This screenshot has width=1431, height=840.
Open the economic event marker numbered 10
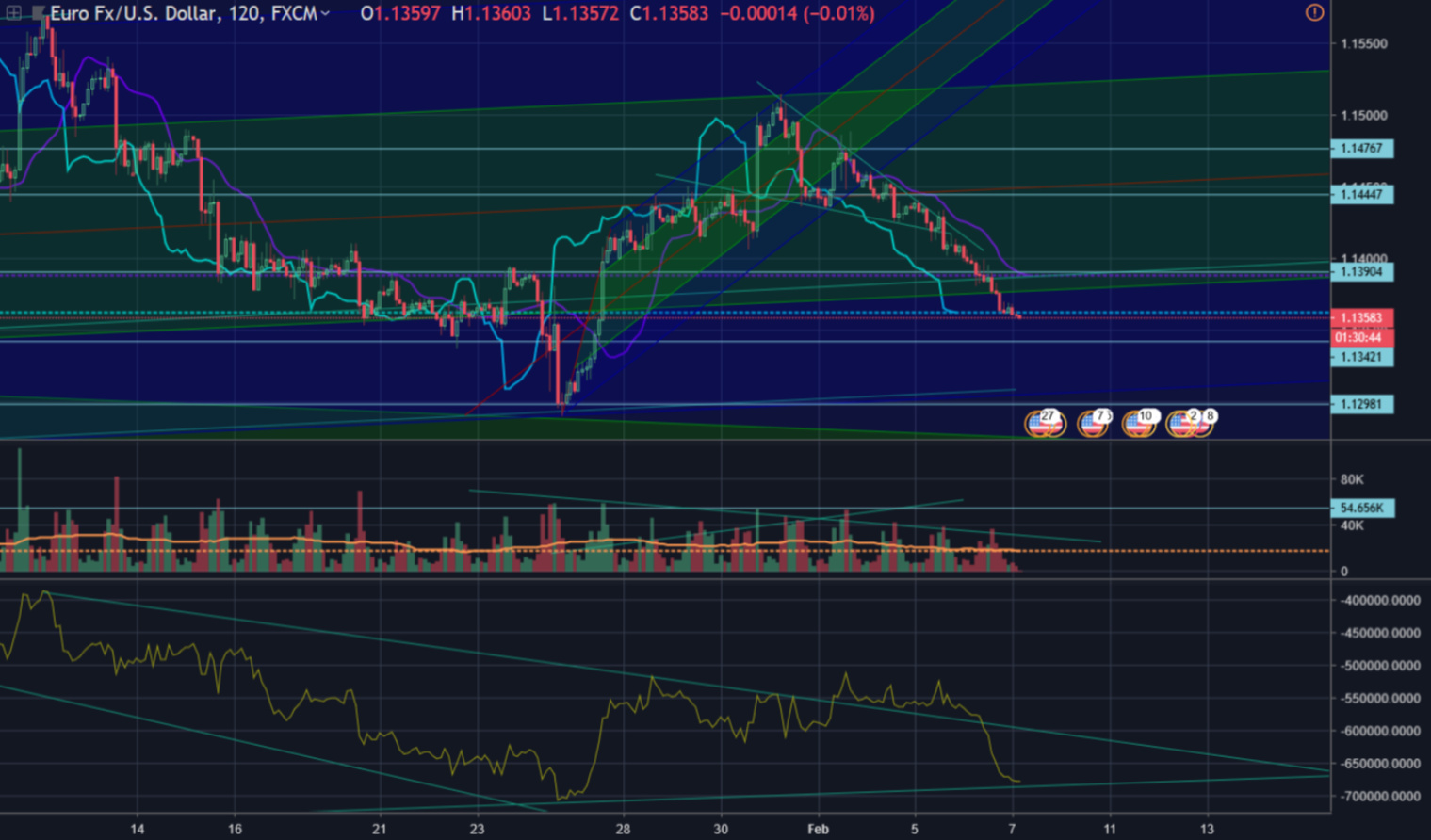[x=1139, y=424]
